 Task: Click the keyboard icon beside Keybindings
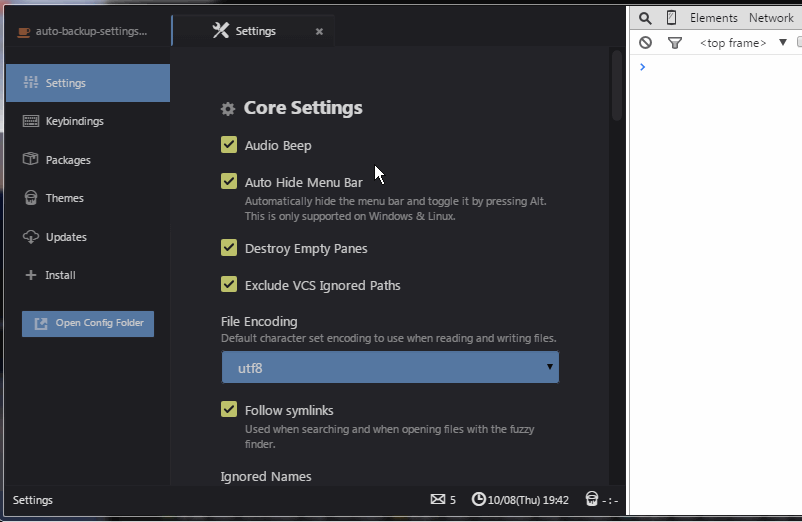(x=31, y=121)
